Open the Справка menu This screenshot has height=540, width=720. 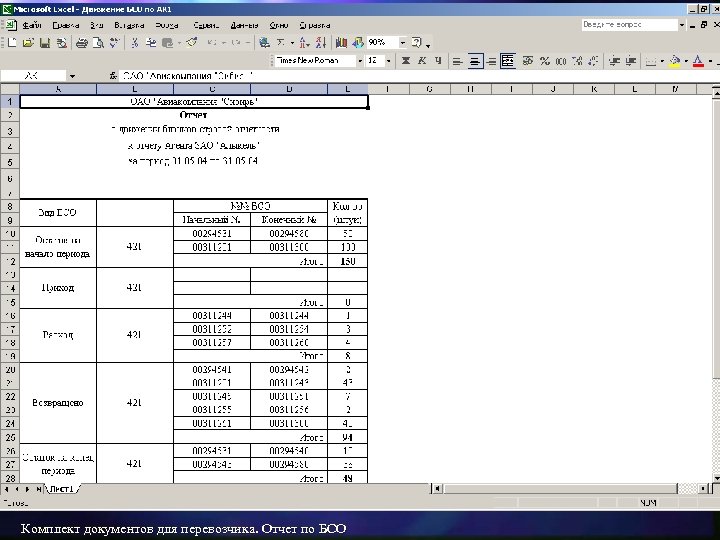point(315,25)
